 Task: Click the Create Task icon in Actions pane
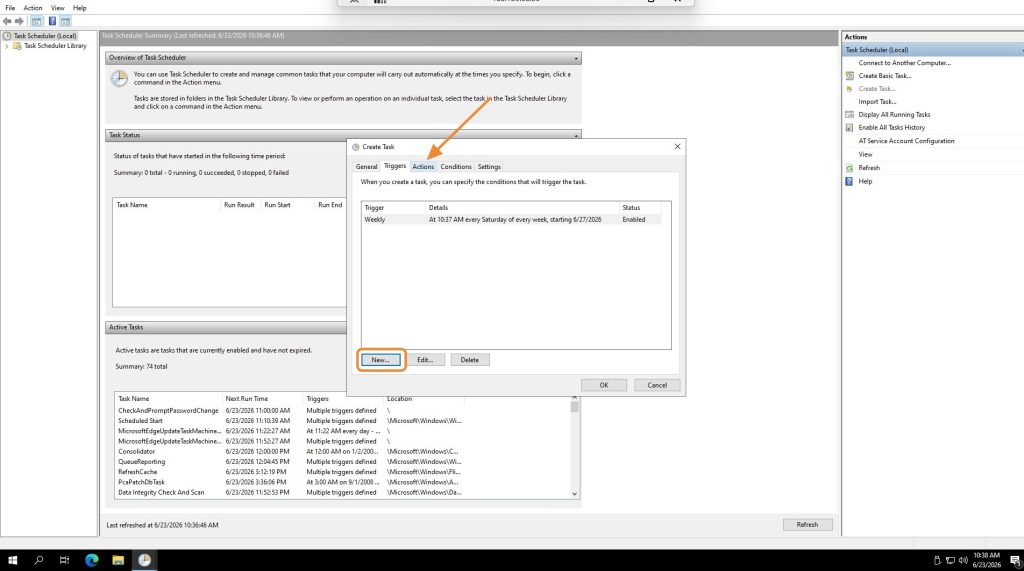point(850,89)
